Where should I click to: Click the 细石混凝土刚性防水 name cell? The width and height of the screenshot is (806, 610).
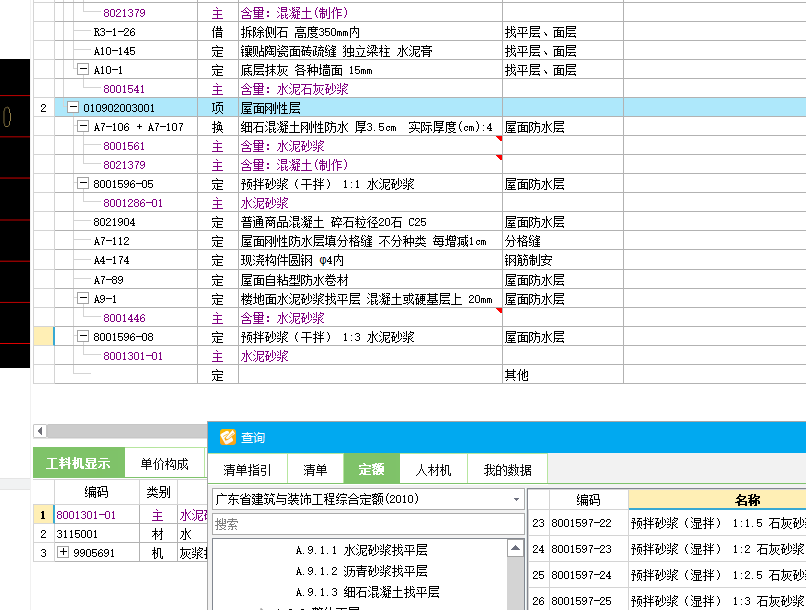click(x=370, y=127)
